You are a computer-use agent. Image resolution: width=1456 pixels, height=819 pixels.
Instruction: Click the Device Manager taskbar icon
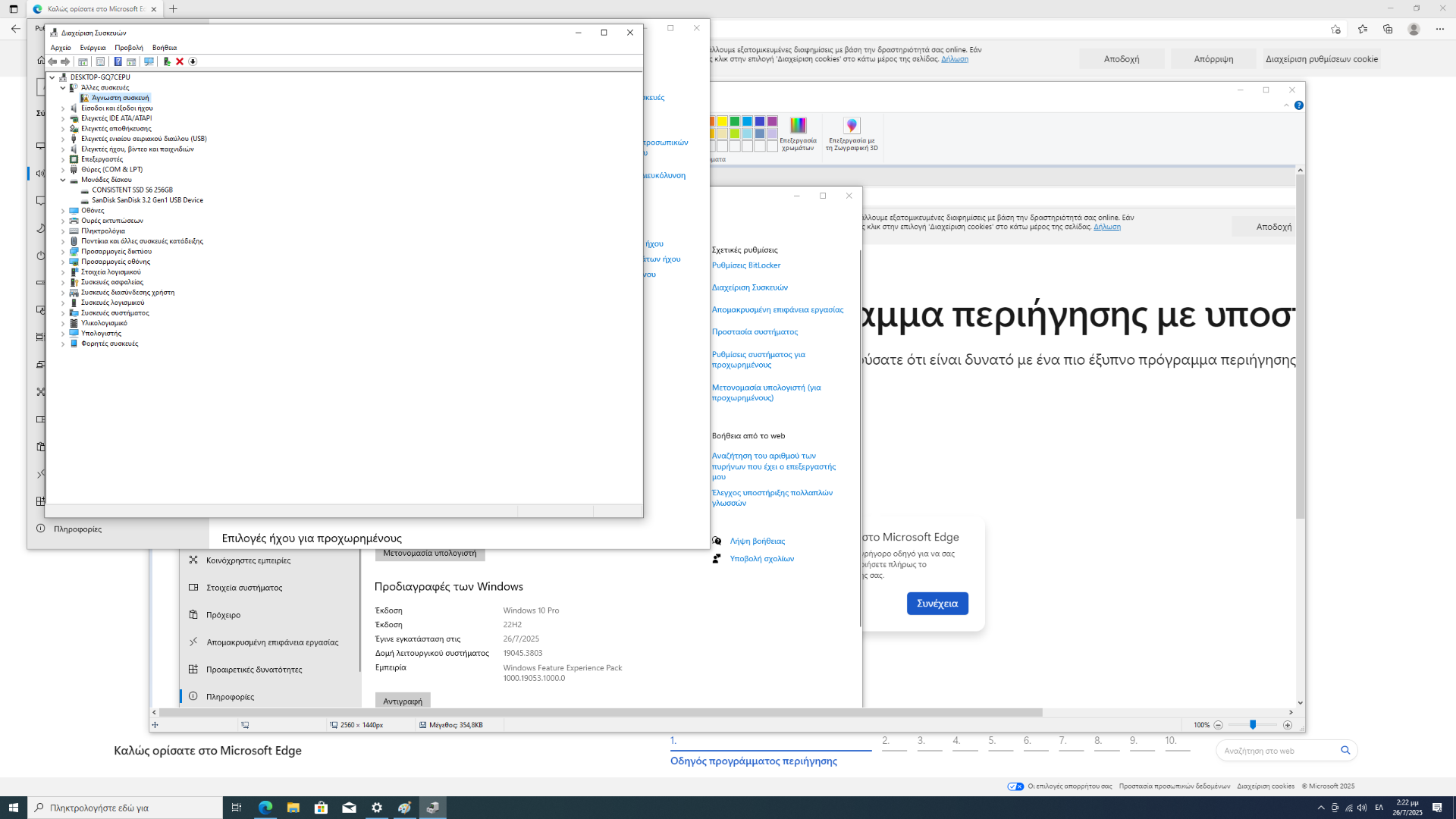pyautogui.click(x=433, y=808)
